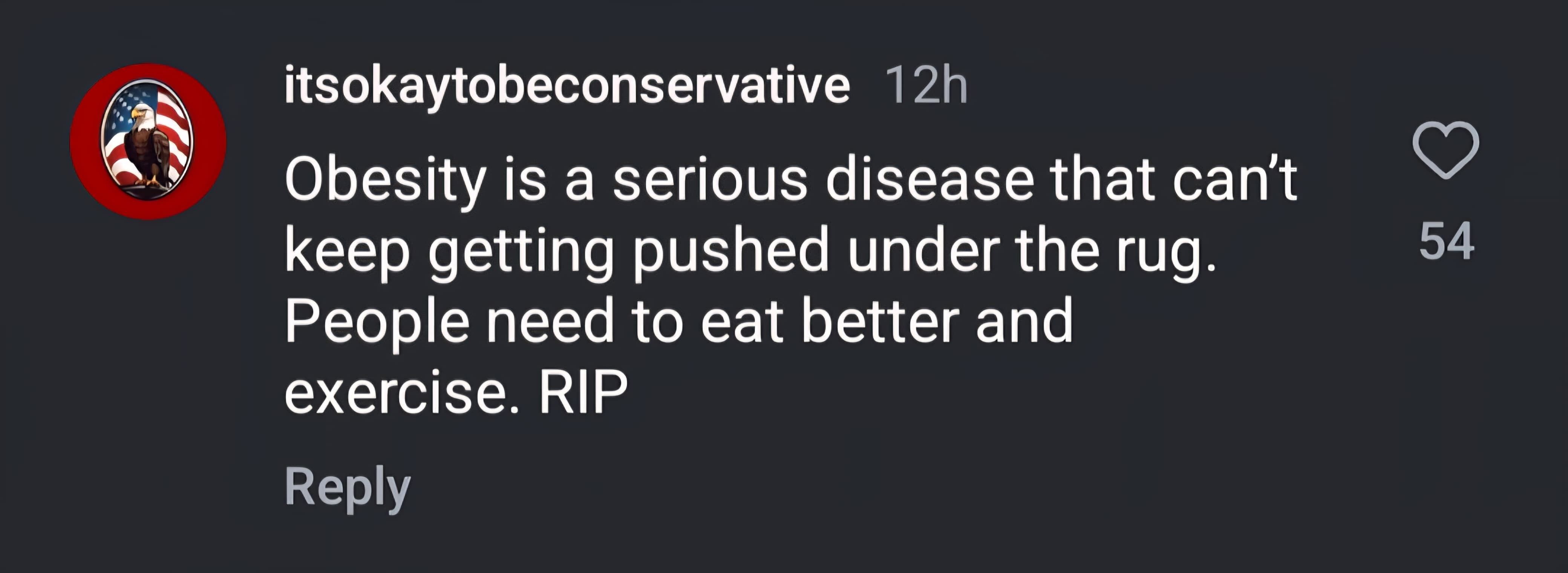The image size is (1568, 573).
Task: Click the 'People need to eat better' line
Action: (x=678, y=322)
